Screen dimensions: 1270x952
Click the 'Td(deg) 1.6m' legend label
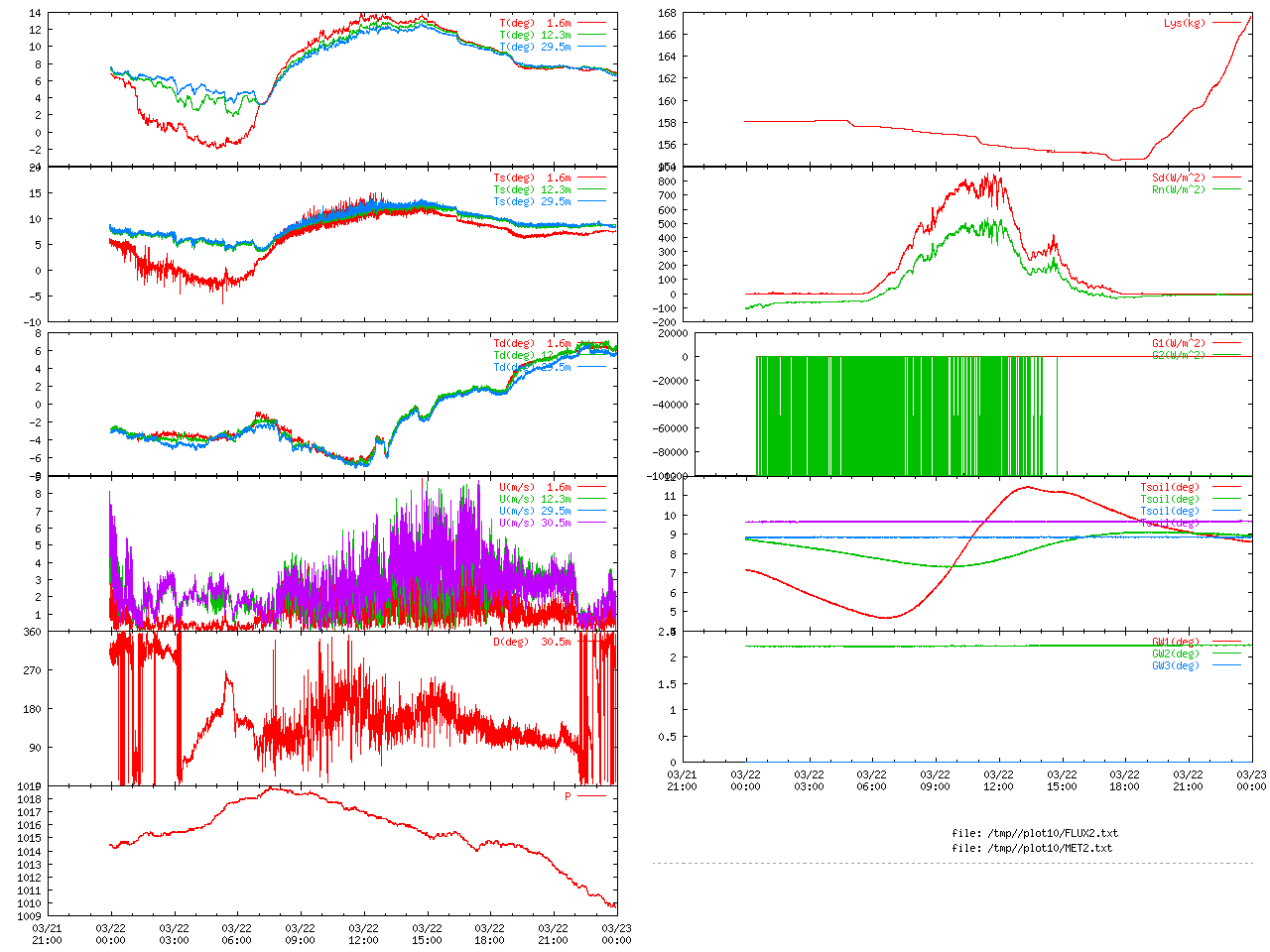click(x=532, y=344)
